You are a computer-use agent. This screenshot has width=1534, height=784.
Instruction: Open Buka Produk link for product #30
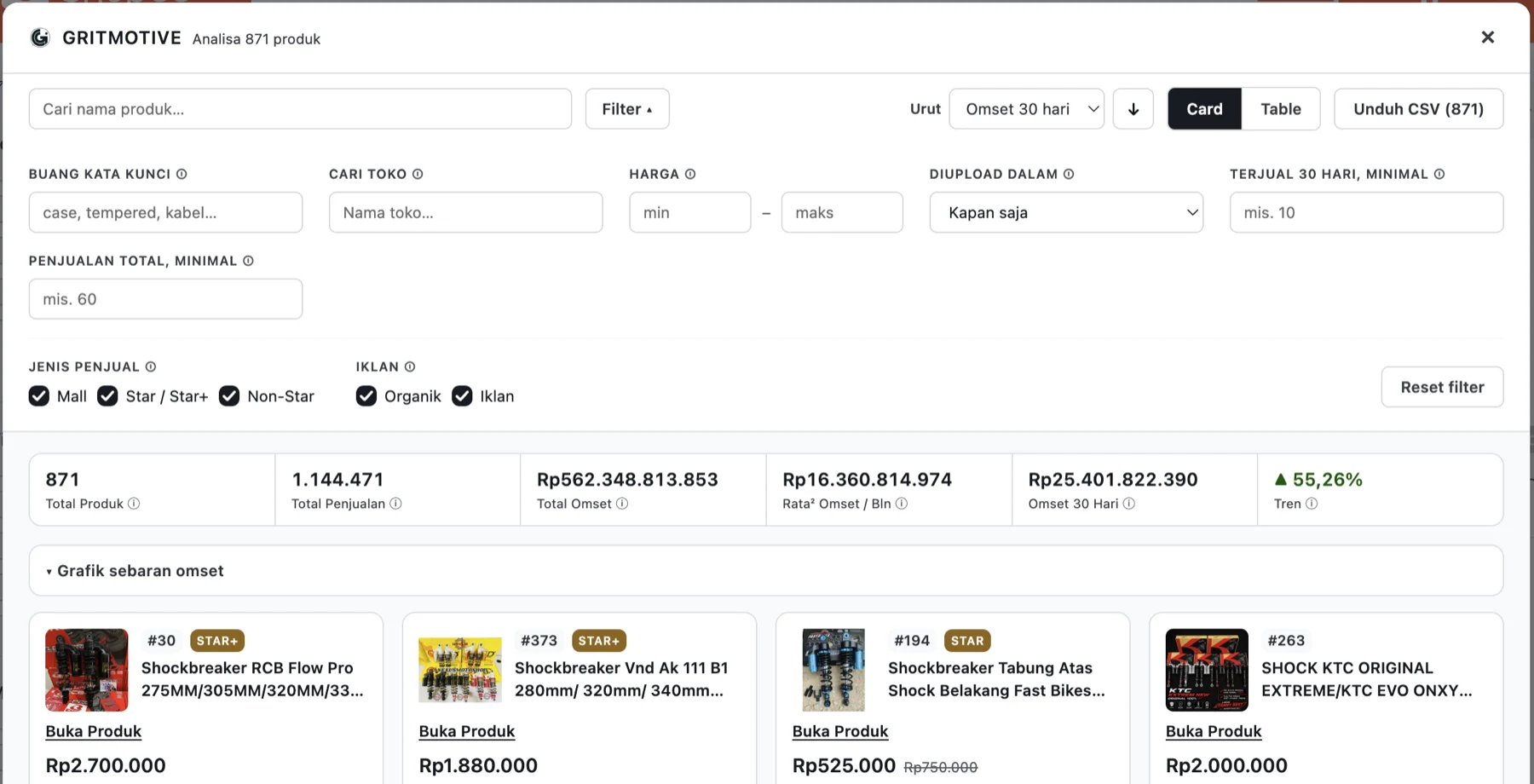coord(94,731)
